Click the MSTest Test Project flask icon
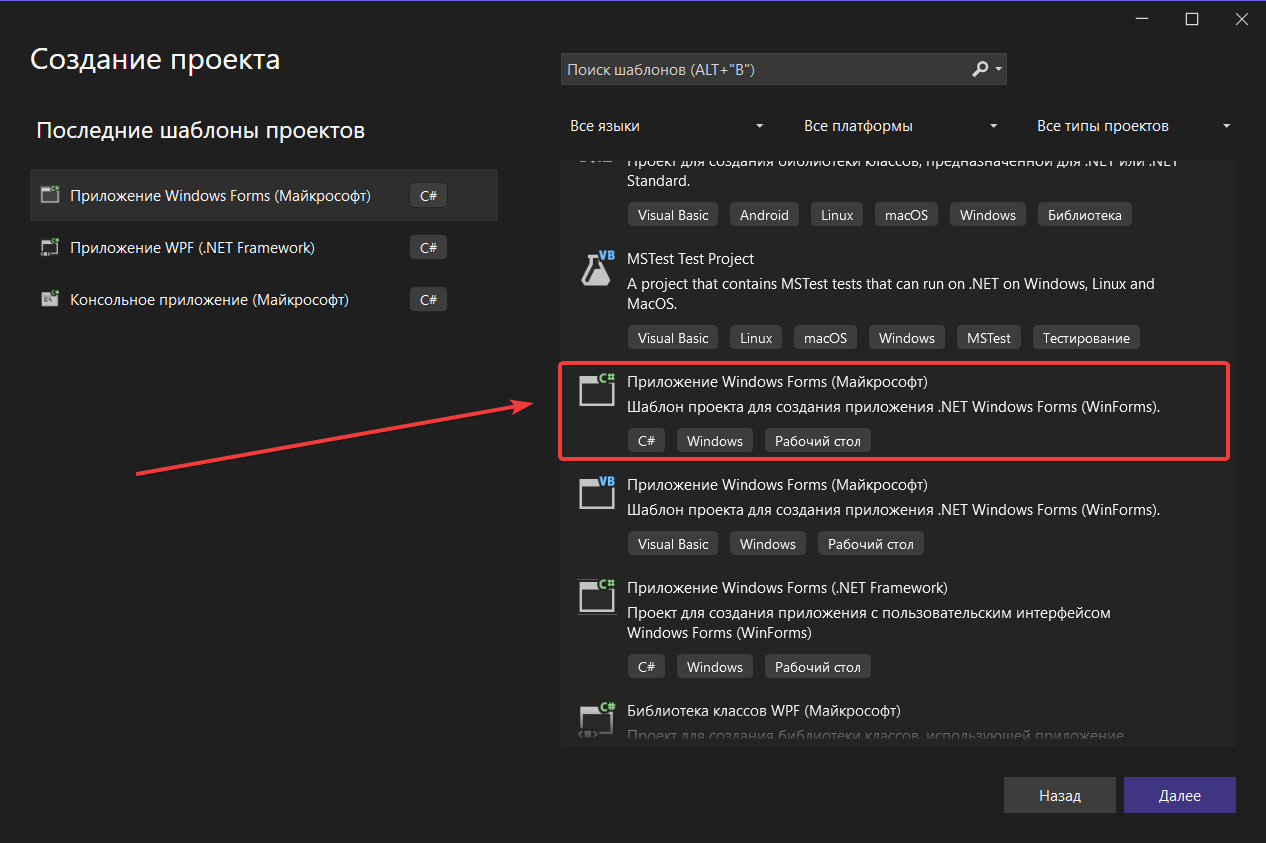Screen dimensions: 1266x843 pos(597,268)
